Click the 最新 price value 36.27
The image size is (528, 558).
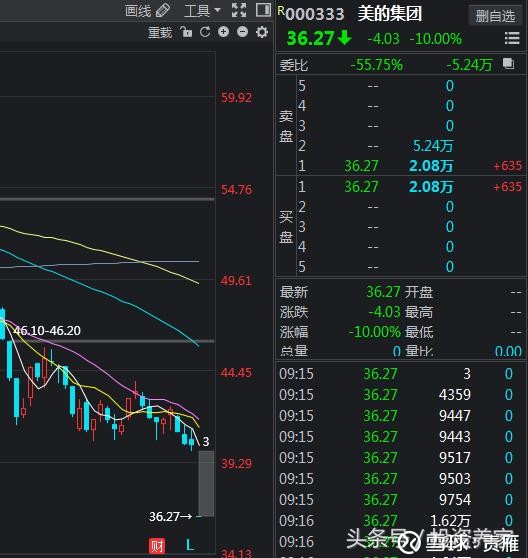383,292
